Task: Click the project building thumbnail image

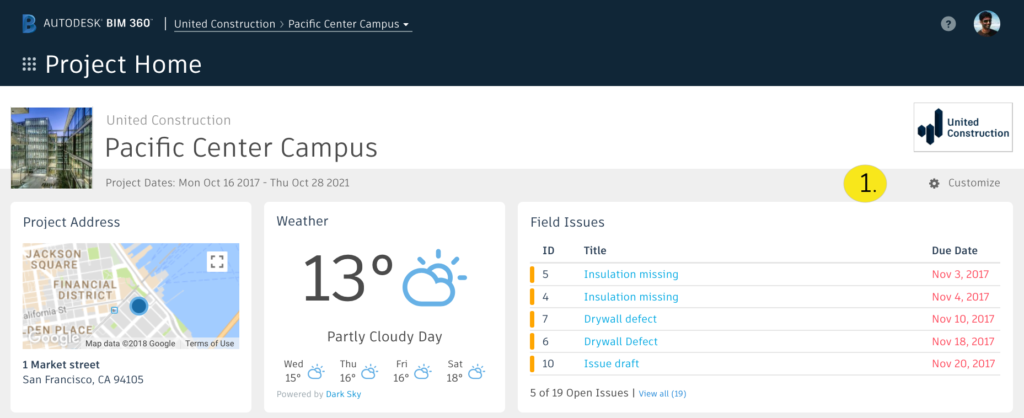Action: (52, 147)
